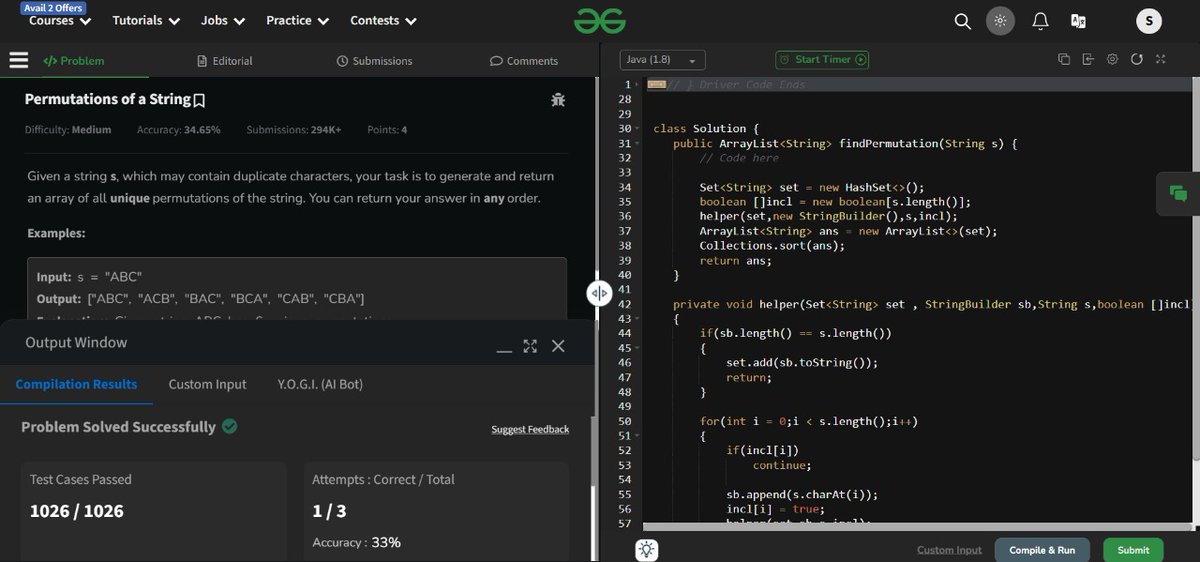Click the Points: 4 label
This screenshot has width=1200, height=562.
(x=387, y=130)
